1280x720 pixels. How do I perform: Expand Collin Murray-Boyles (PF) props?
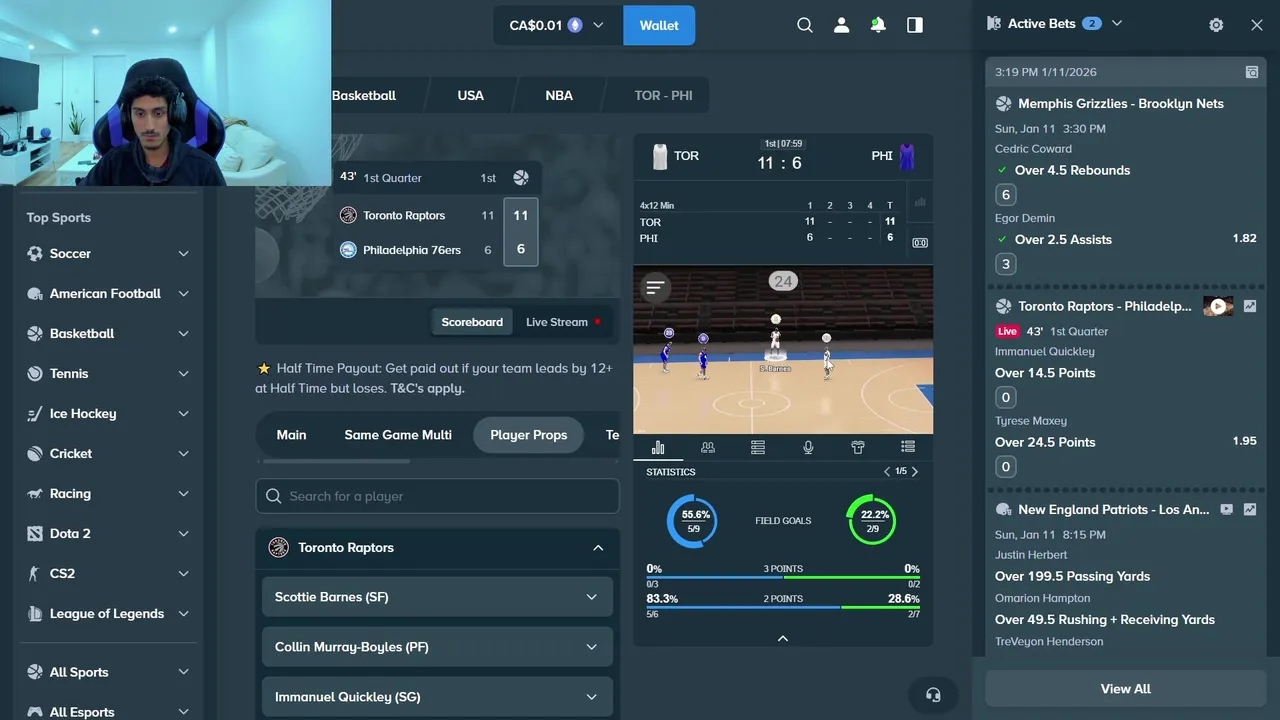437,647
